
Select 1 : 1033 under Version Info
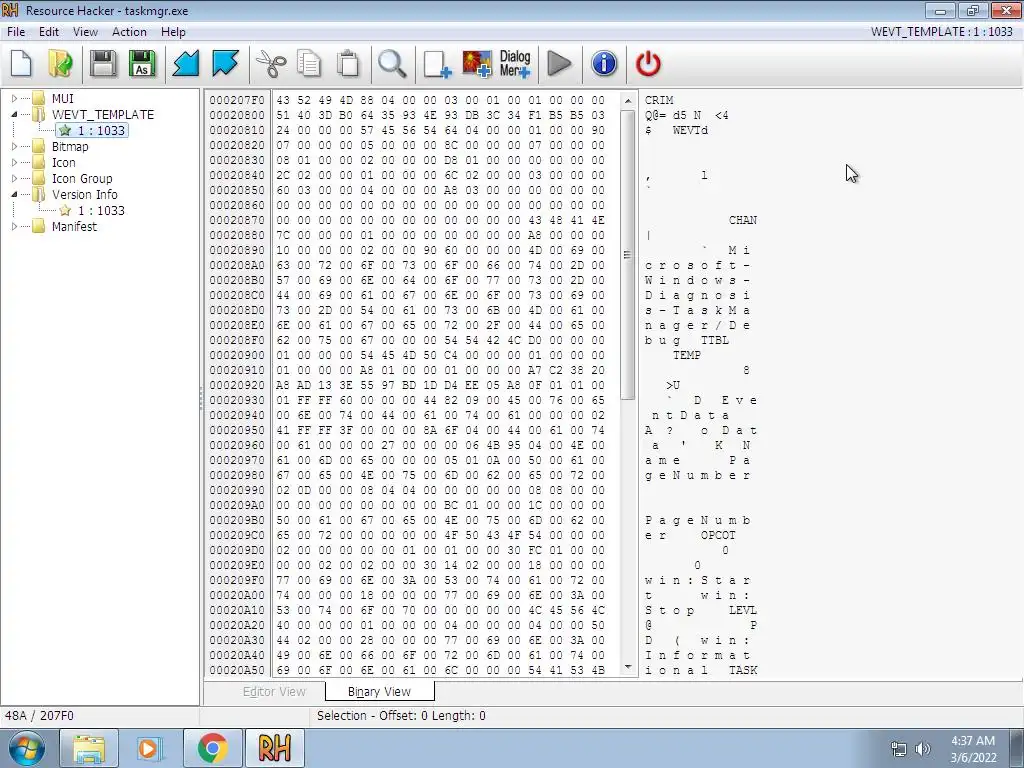pos(101,210)
